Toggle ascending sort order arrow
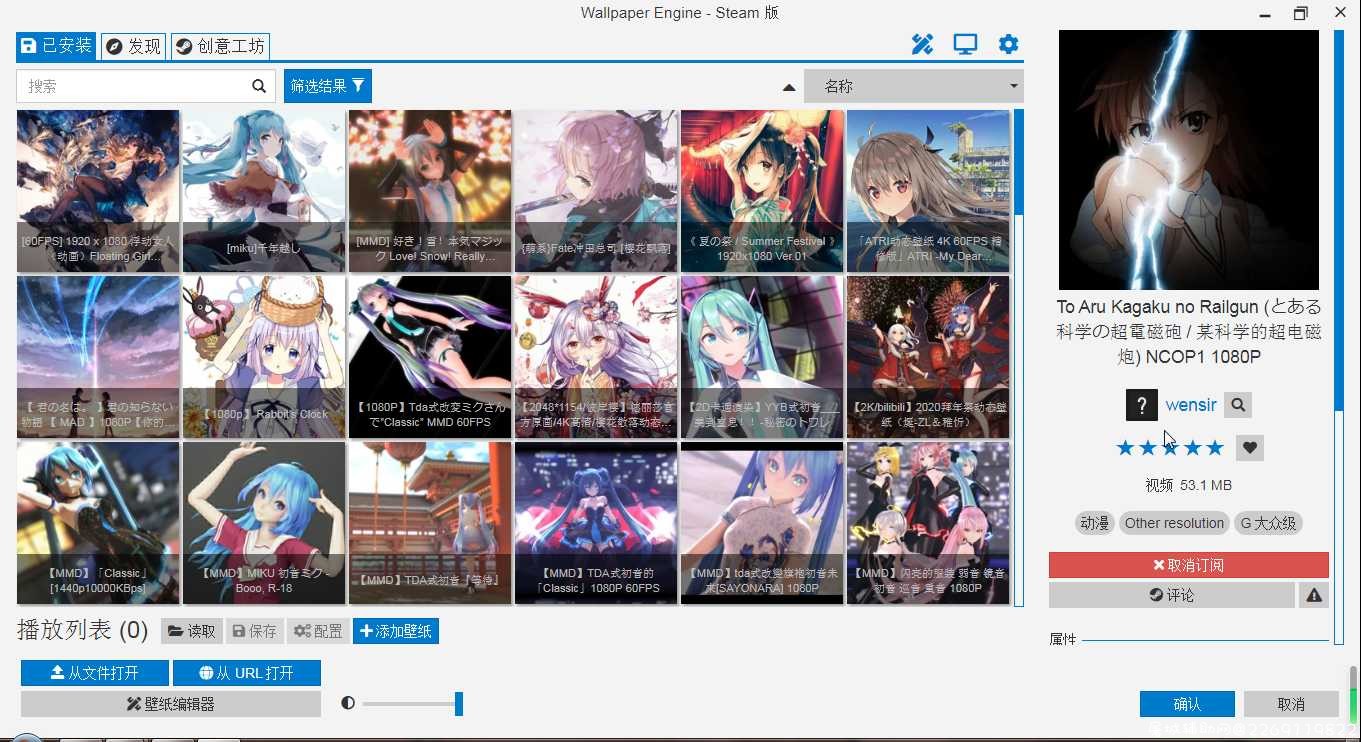 [789, 87]
